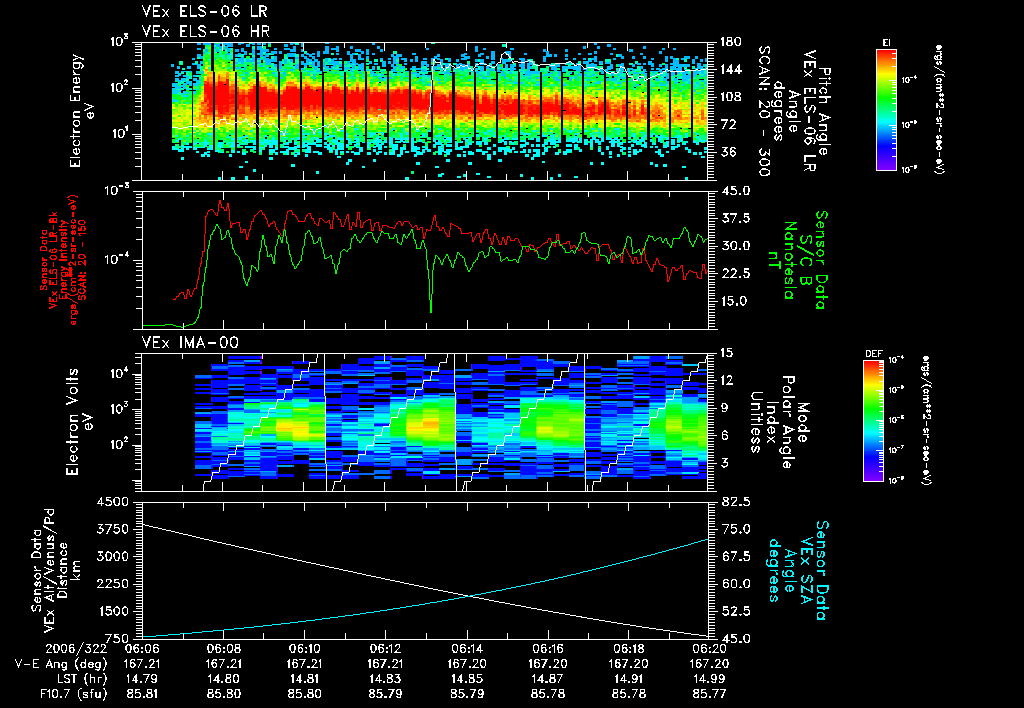Click the 06:06 time tick label
Screen dimensions: 1024x708
point(142,650)
